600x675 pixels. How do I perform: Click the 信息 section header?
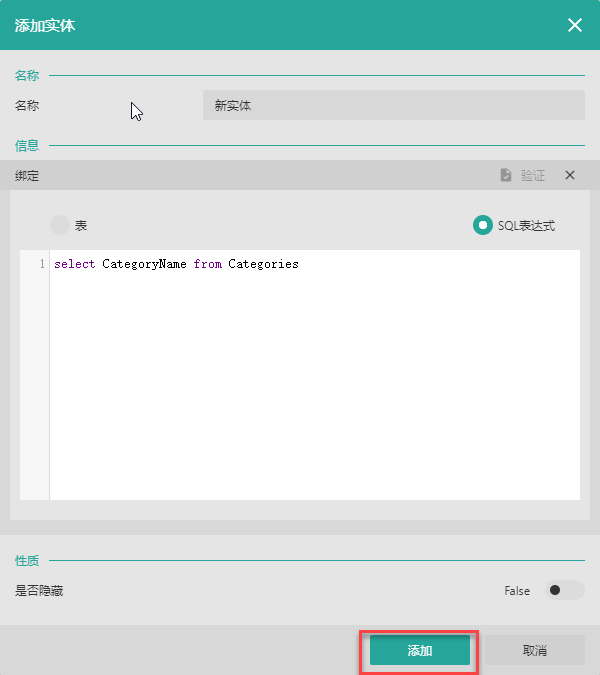coord(27,145)
